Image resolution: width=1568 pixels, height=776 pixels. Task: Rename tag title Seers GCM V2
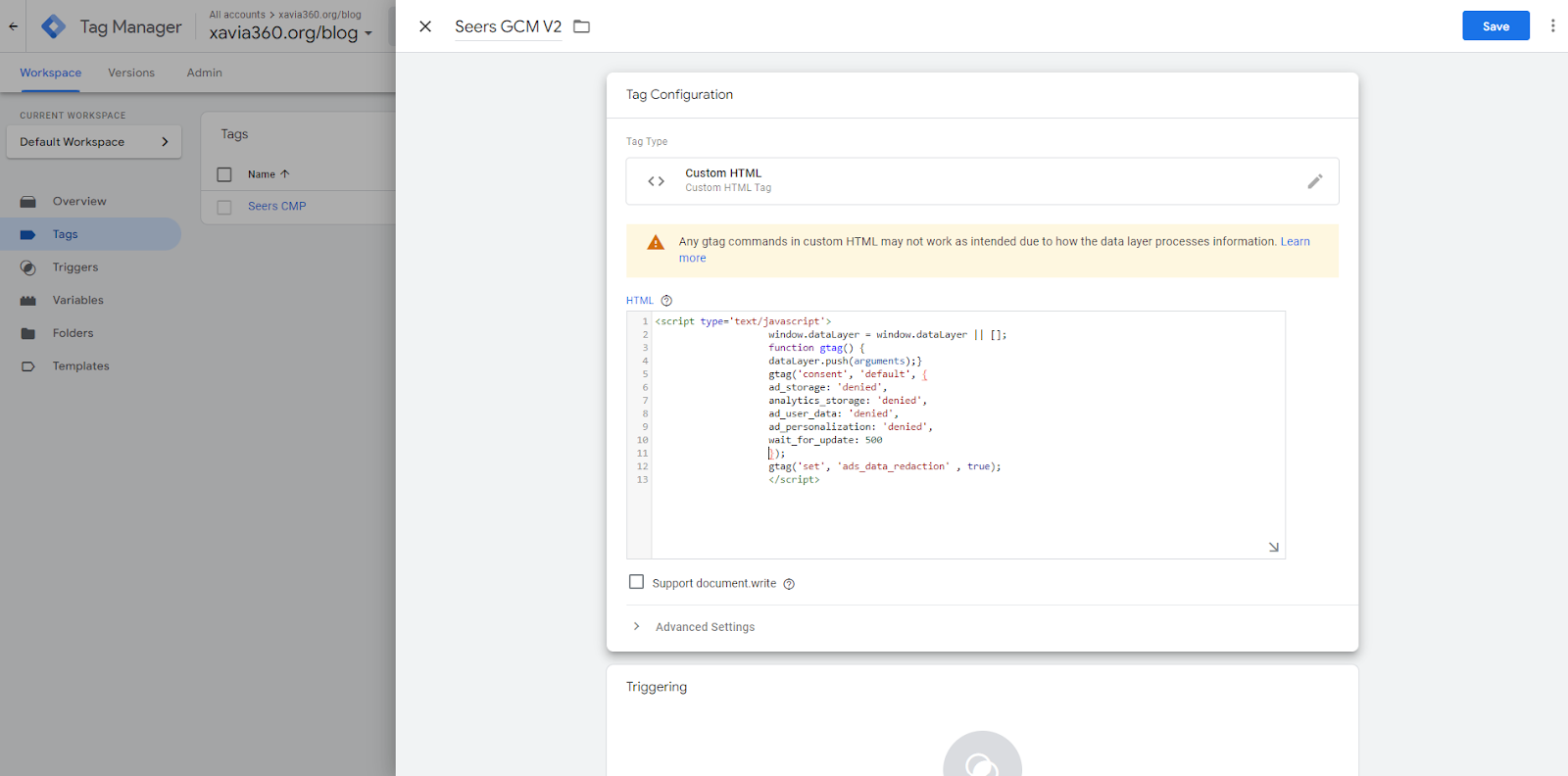[x=508, y=26]
